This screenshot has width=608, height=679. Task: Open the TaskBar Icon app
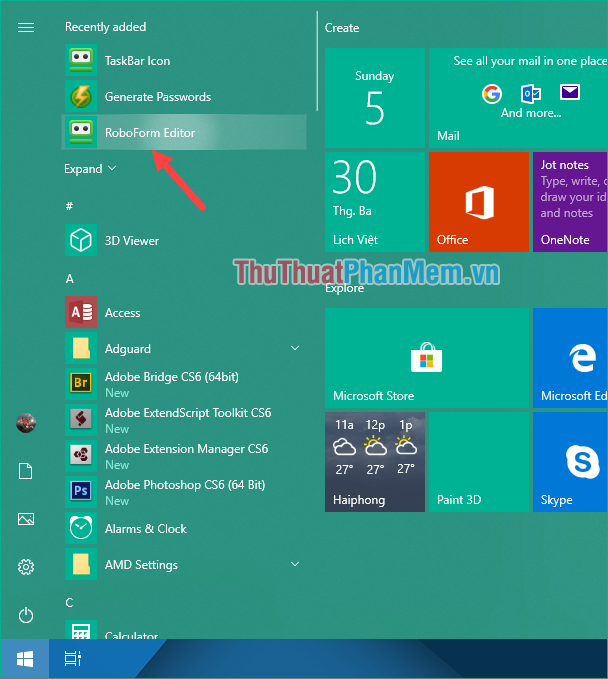[x=137, y=61]
